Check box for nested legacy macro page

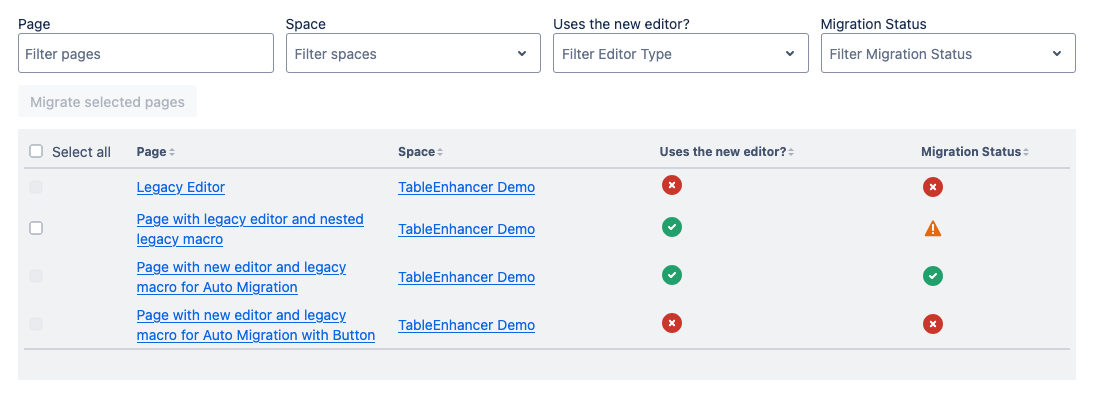(37, 228)
